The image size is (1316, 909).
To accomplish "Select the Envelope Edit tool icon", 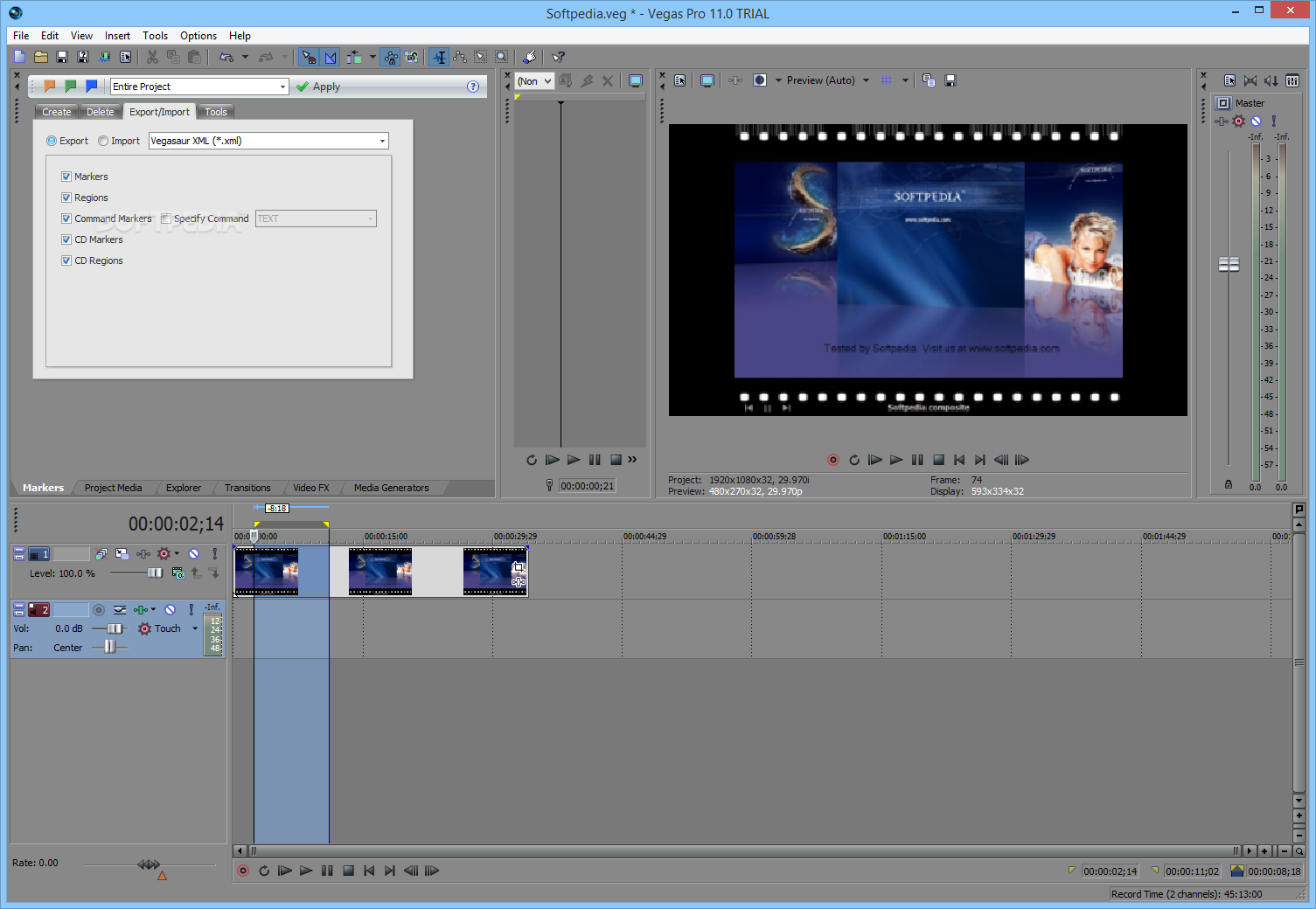I will point(460,57).
